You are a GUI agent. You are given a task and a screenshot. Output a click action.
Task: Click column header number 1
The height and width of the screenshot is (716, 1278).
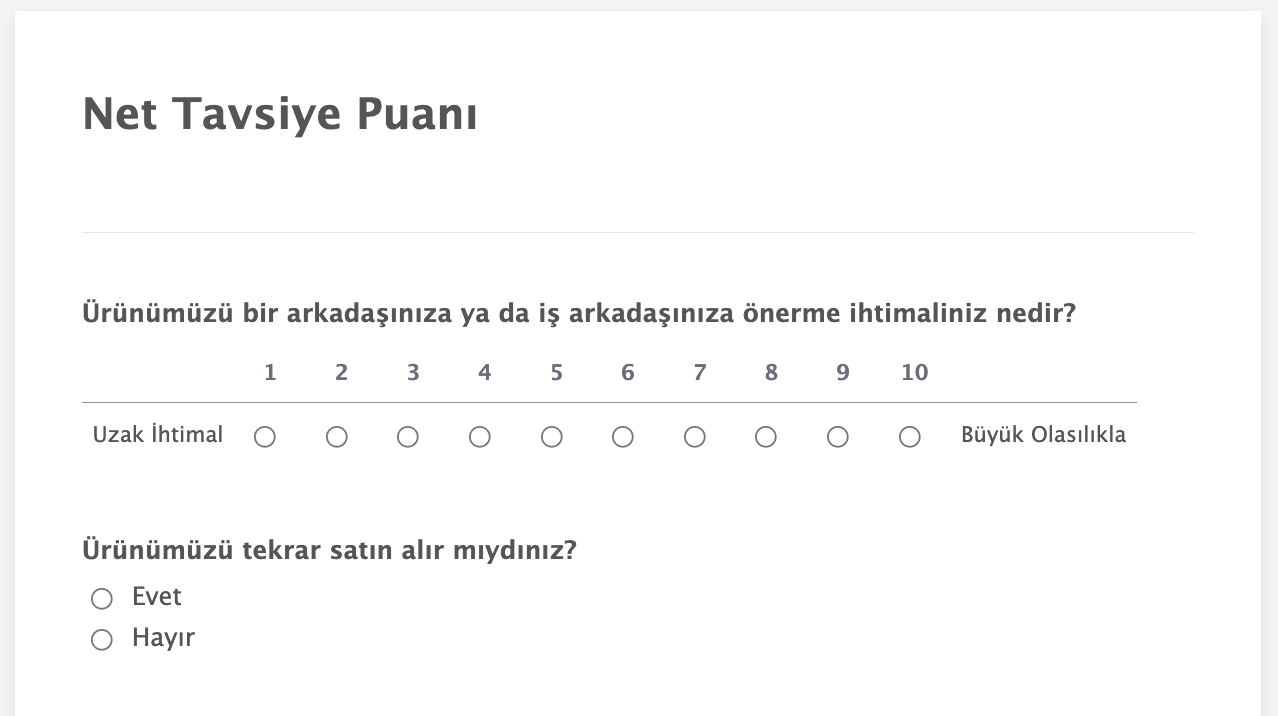point(270,373)
